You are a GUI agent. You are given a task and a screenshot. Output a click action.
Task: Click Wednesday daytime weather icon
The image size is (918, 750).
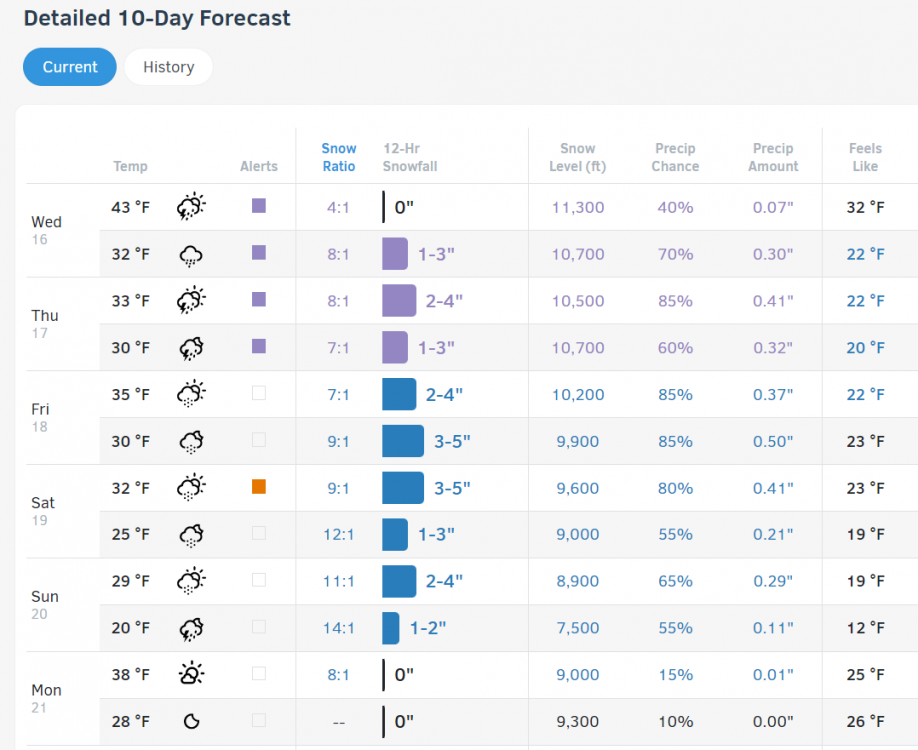pos(190,207)
